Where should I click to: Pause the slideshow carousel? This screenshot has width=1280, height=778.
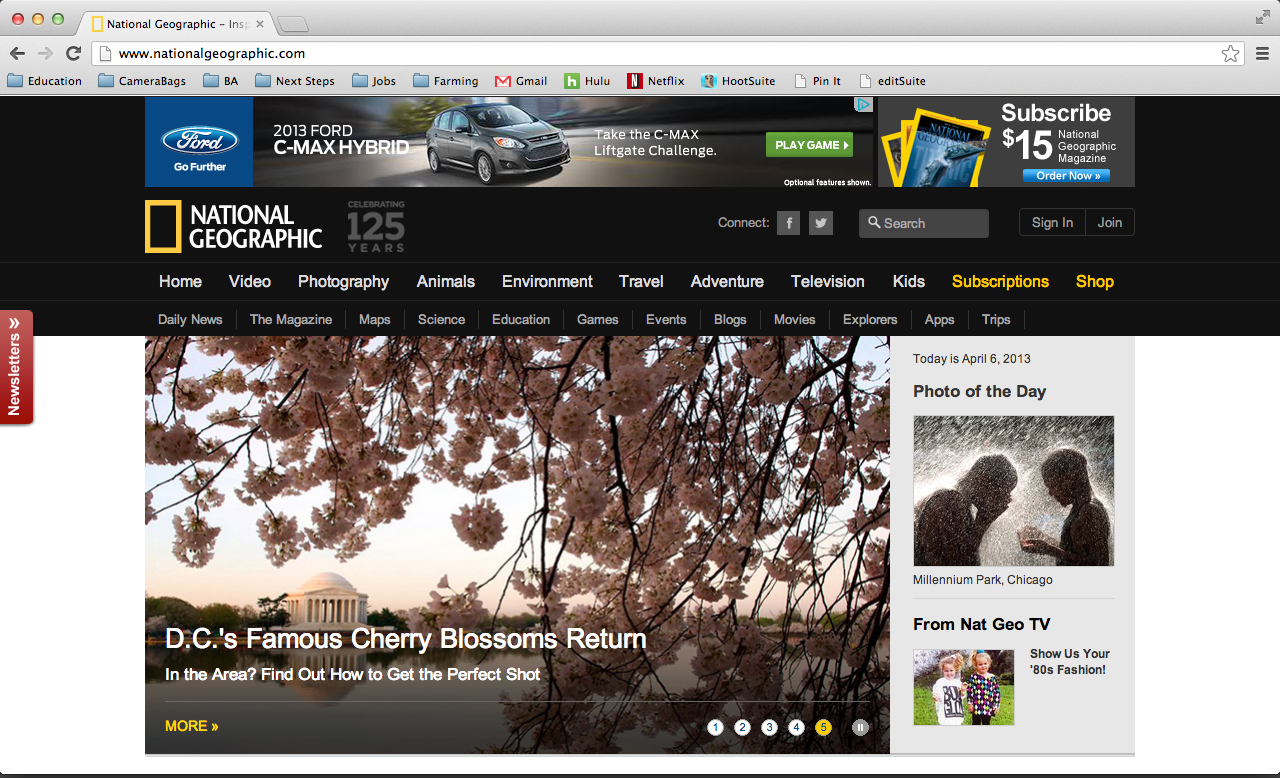pyautogui.click(x=860, y=727)
